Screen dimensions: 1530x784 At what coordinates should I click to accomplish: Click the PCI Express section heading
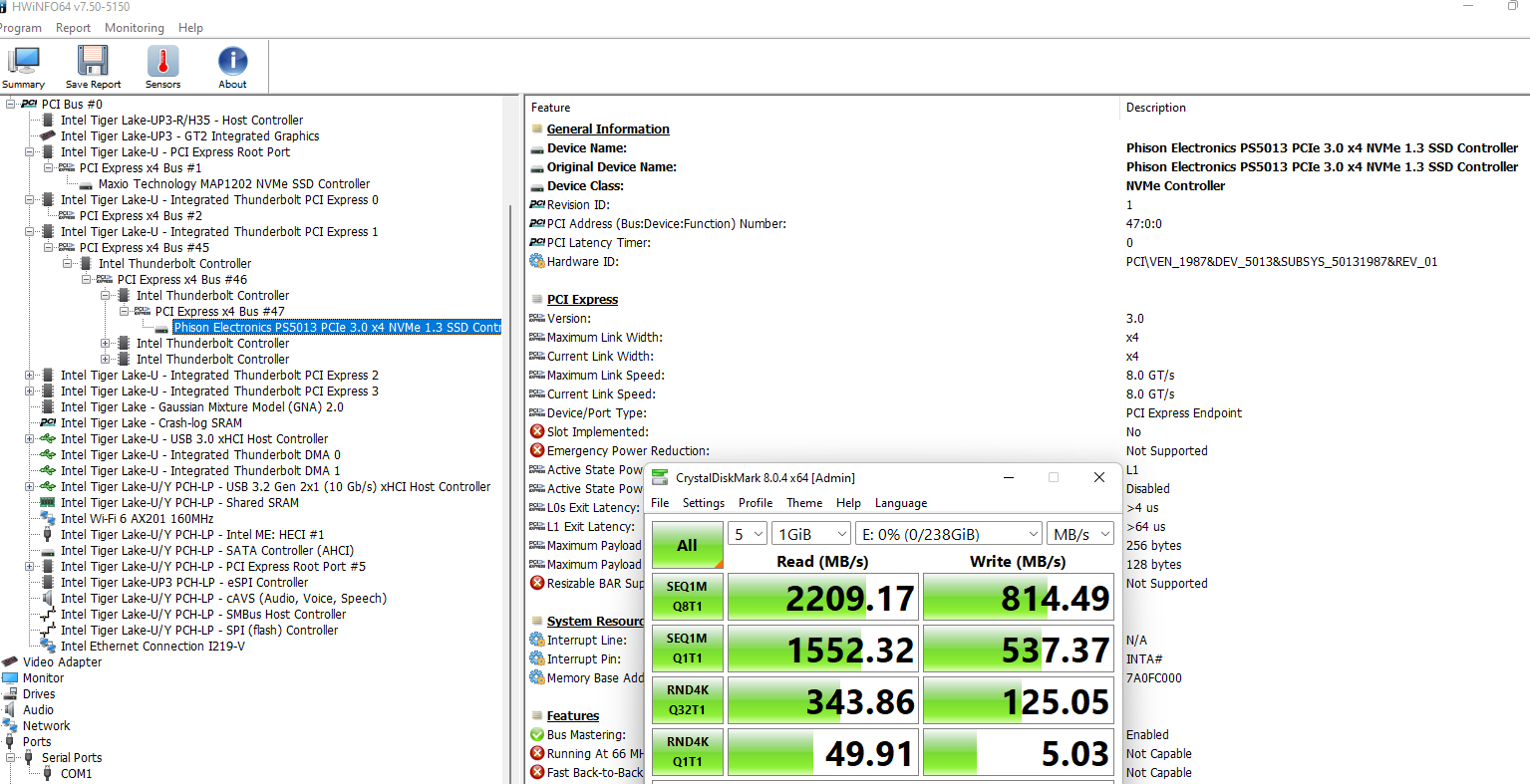(x=582, y=299)
